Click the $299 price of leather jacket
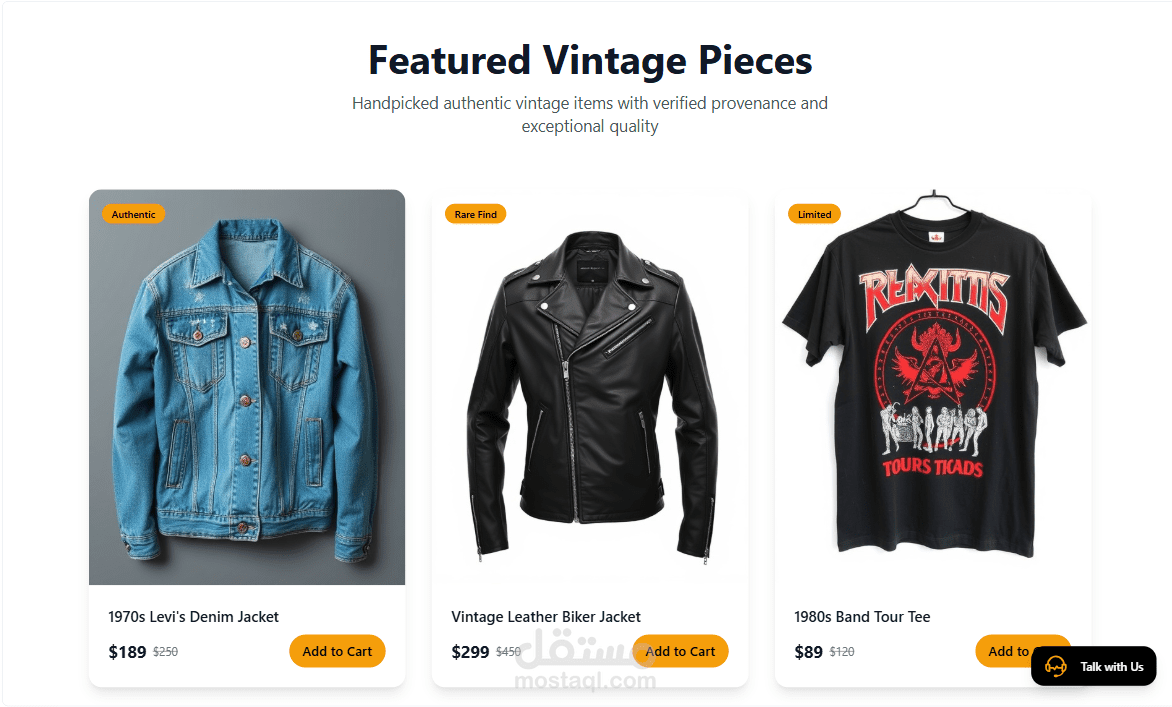 [x=470, y=652]
